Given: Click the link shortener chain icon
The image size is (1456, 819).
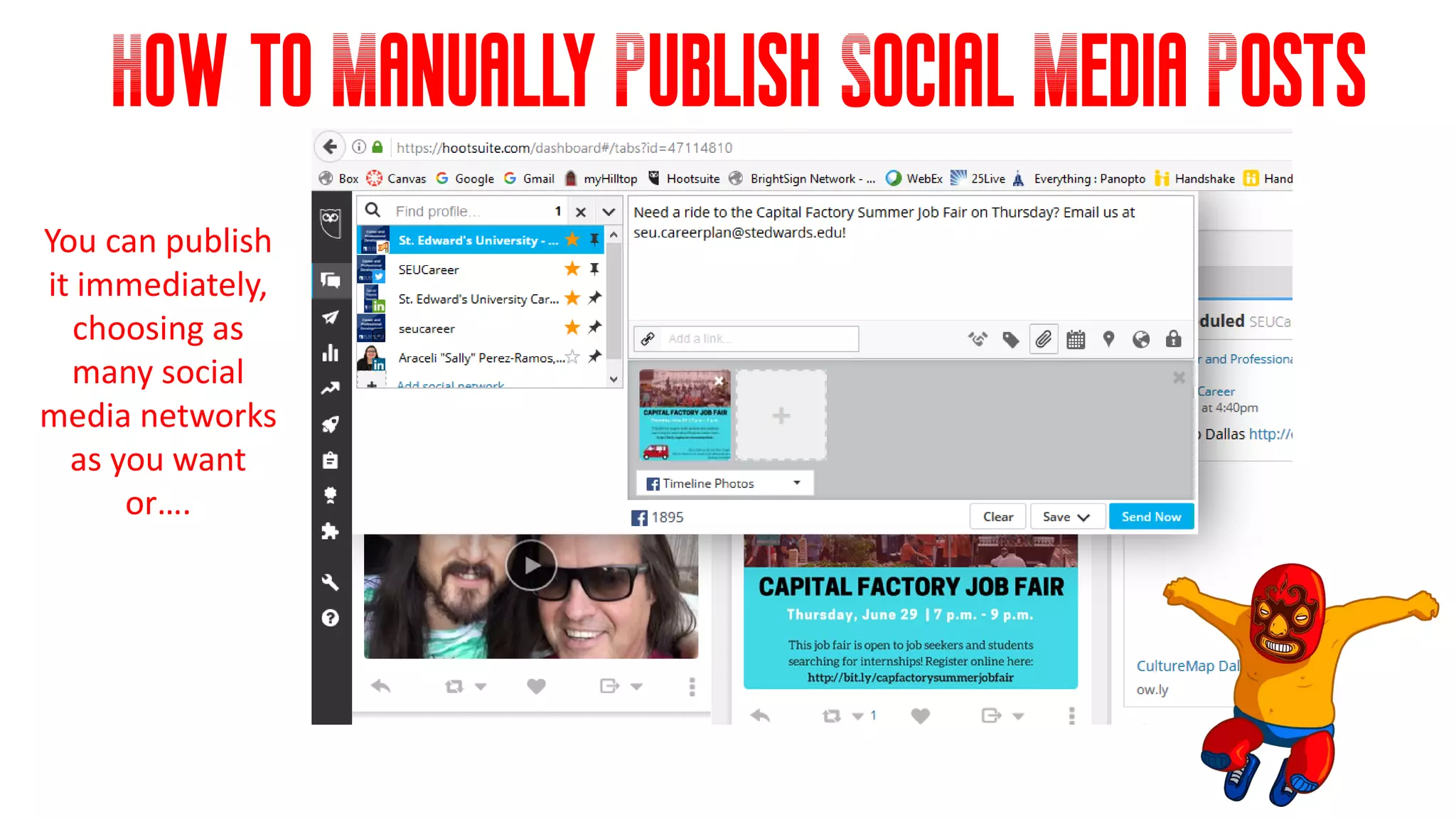Looking at the screenshot, I should coord(648,338).
